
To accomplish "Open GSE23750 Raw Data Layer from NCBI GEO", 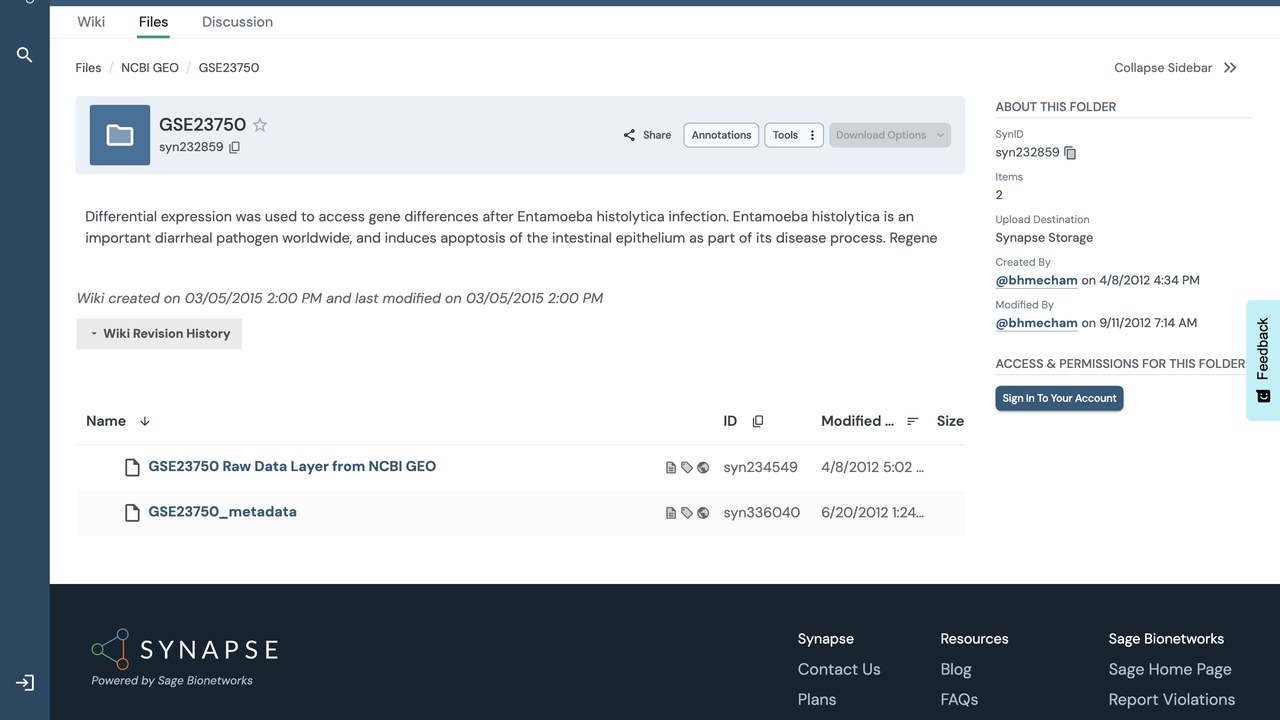I will [292, 466].
